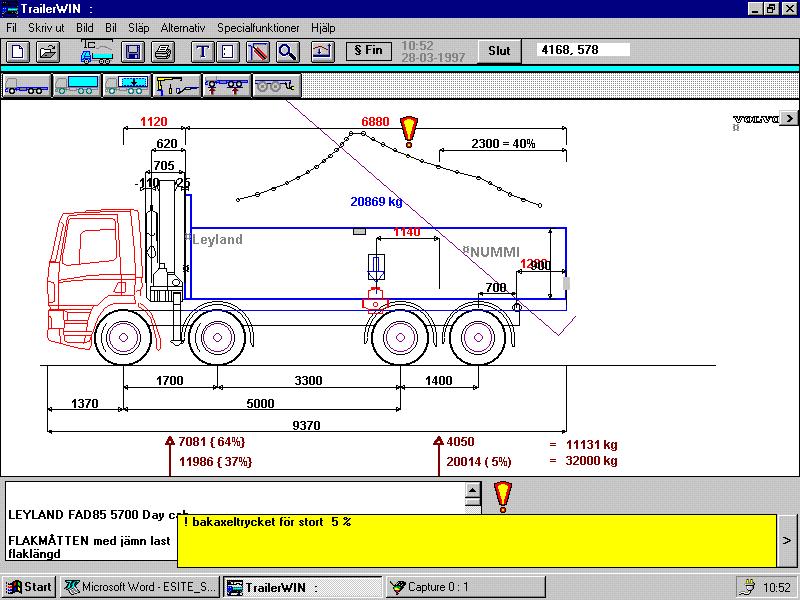Click the 1400 bogie distance value
800x600 pixels.
(438, 381)
